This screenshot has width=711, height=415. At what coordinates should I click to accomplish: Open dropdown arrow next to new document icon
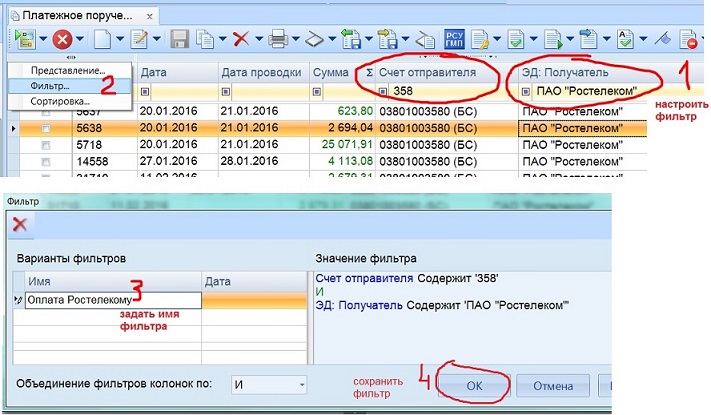[120, 39]
